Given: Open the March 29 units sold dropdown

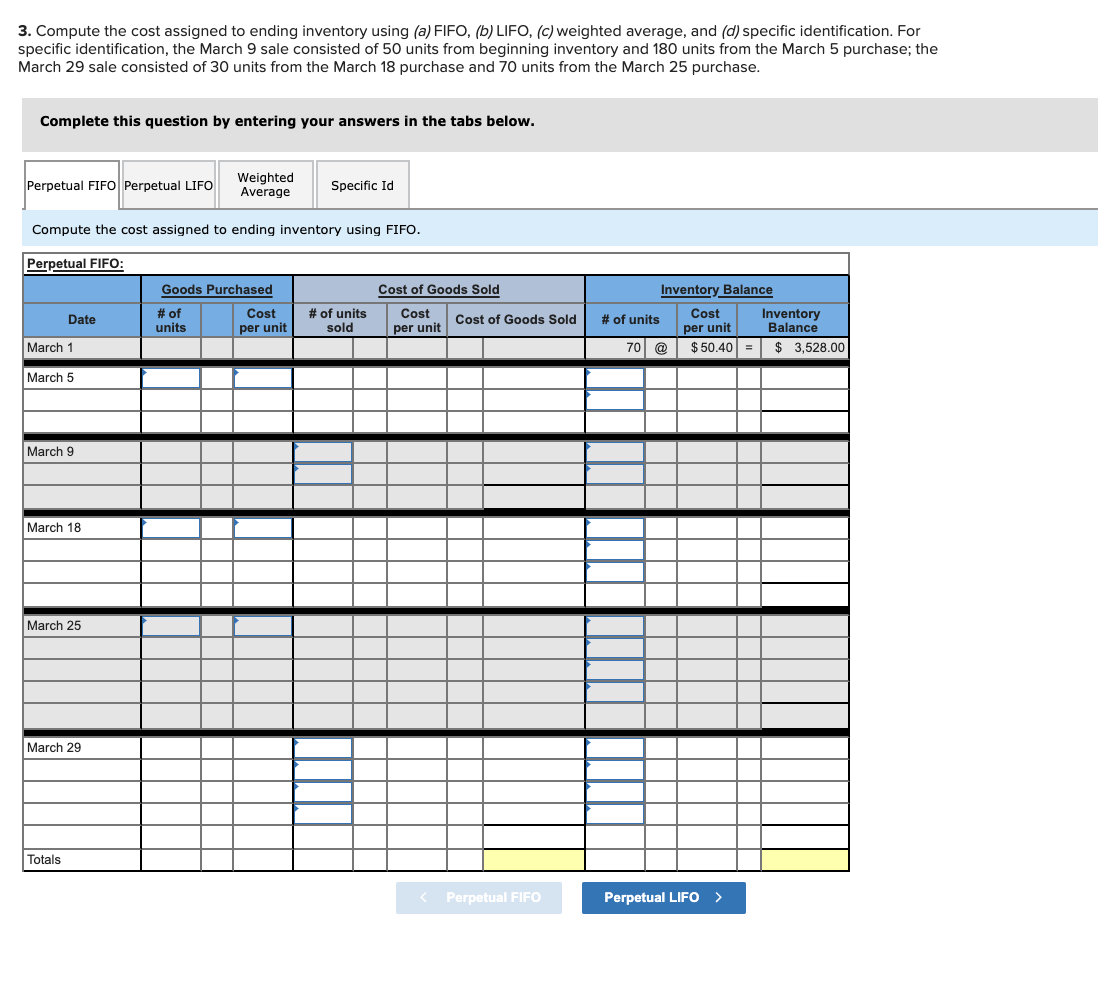Looking at the screenshot, I should pyautogui.click(x=321, y=747).
